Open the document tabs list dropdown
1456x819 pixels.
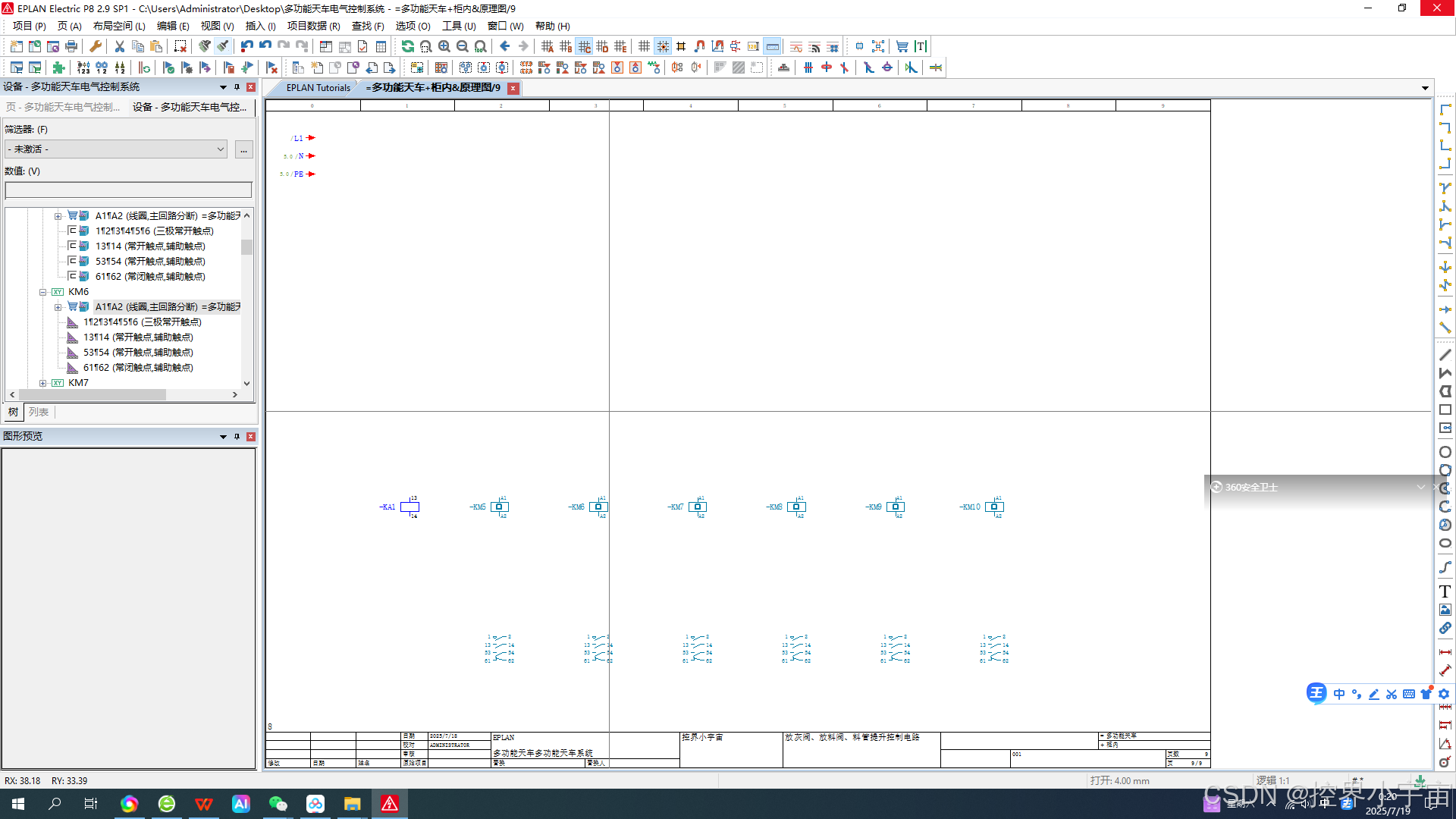click(1425, 88)
